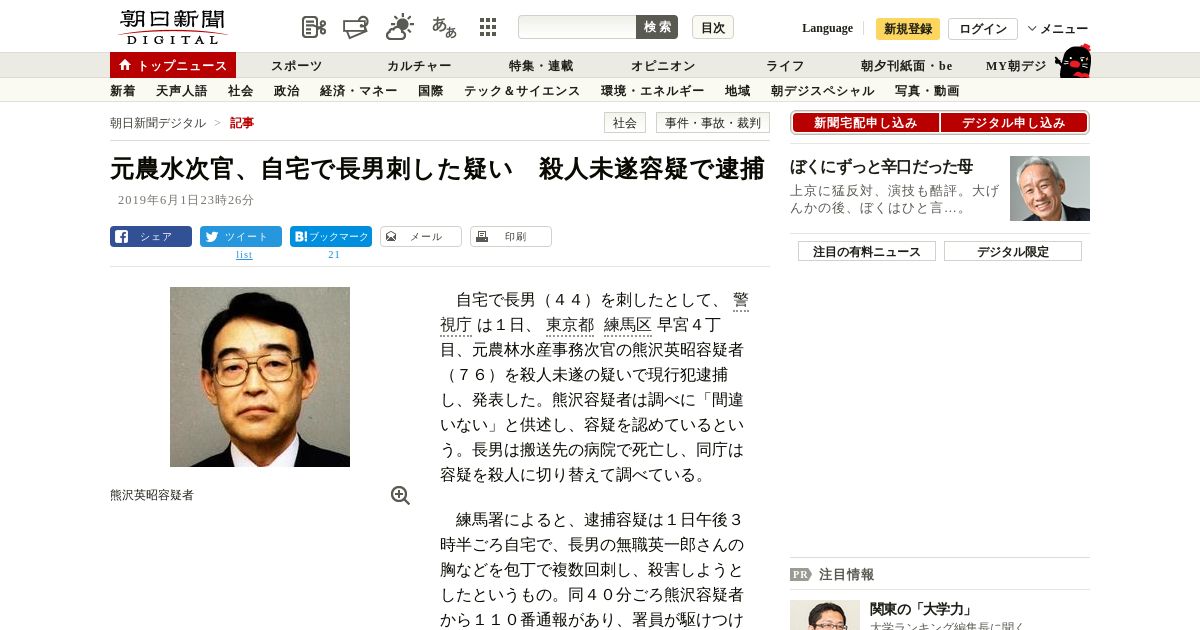Screen dimensions: 1200x630
Task: Select the MY朝デジ tab
Action: (1016, 66)
